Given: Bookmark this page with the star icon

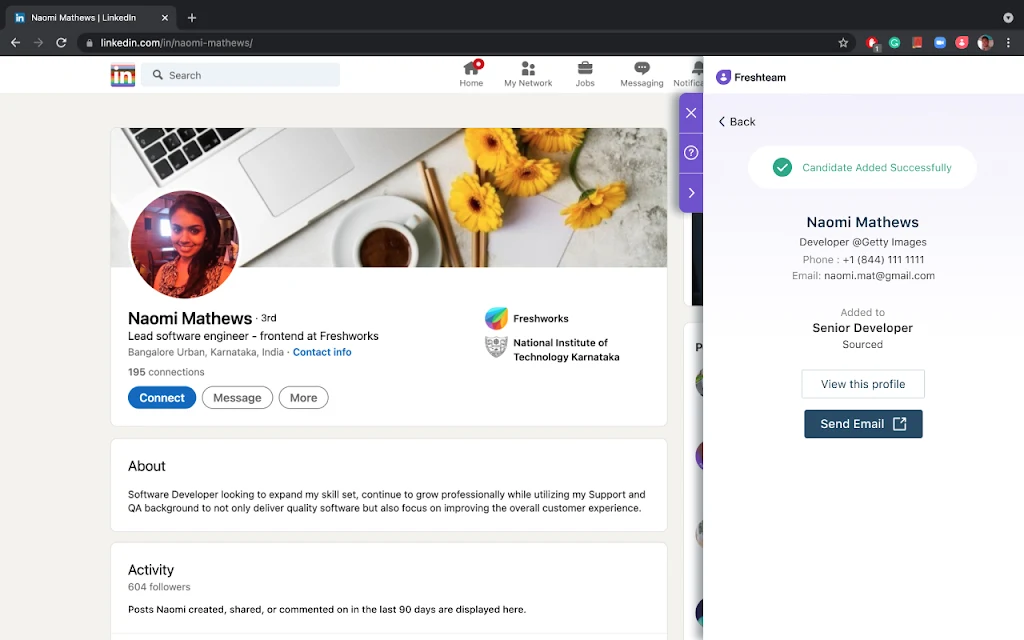Looking at the screenshot, I should click(843, 42).
